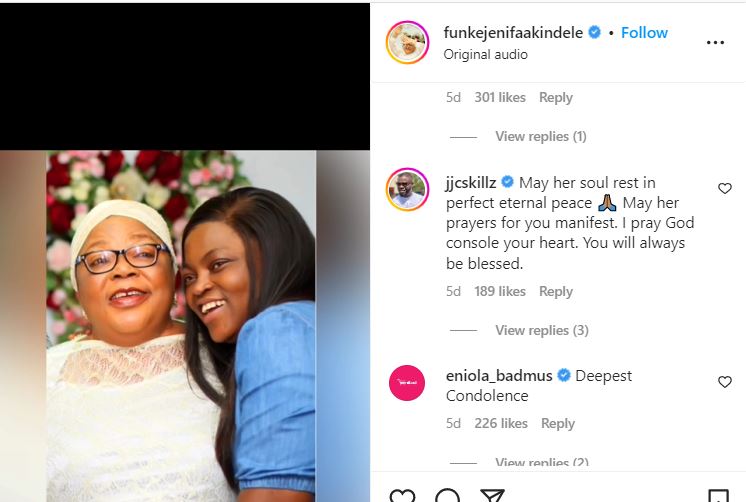Image resolution: width=746 pixels, height=502 pixels.
Task: Reply to eniola_badmus's comment
Action: click(558, 423)
